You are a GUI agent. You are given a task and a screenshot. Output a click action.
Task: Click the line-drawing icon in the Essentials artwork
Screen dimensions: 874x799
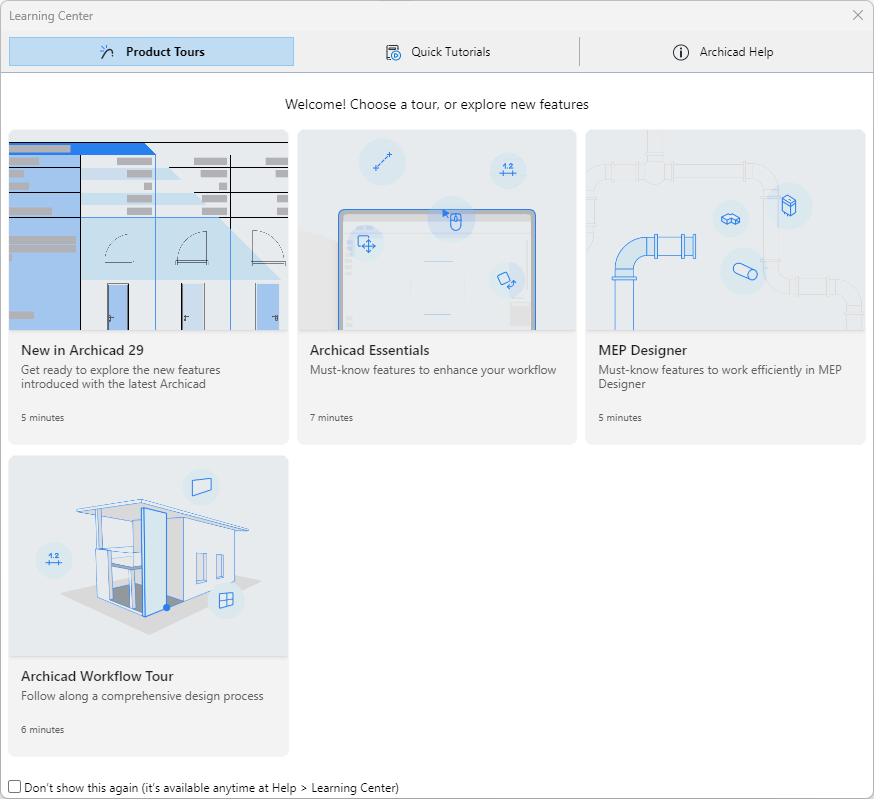tap(382, 162)
